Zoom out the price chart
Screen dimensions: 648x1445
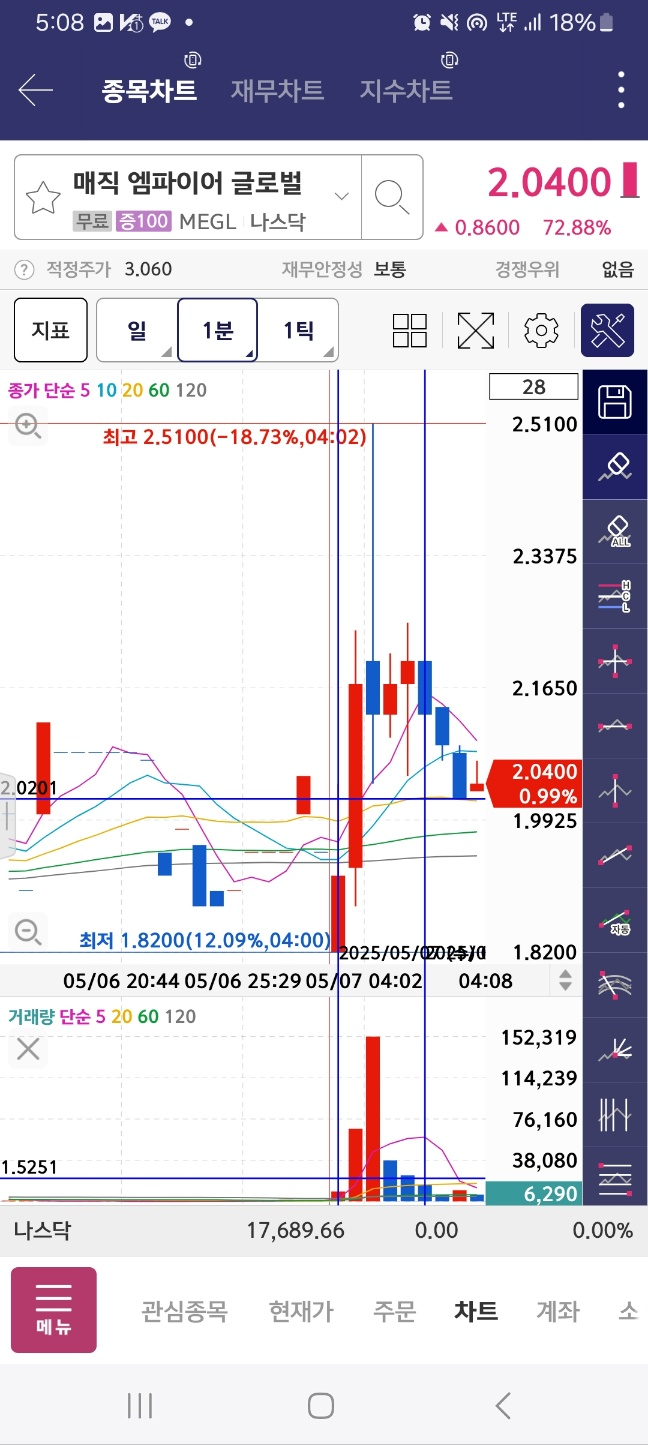click(28, 932)
